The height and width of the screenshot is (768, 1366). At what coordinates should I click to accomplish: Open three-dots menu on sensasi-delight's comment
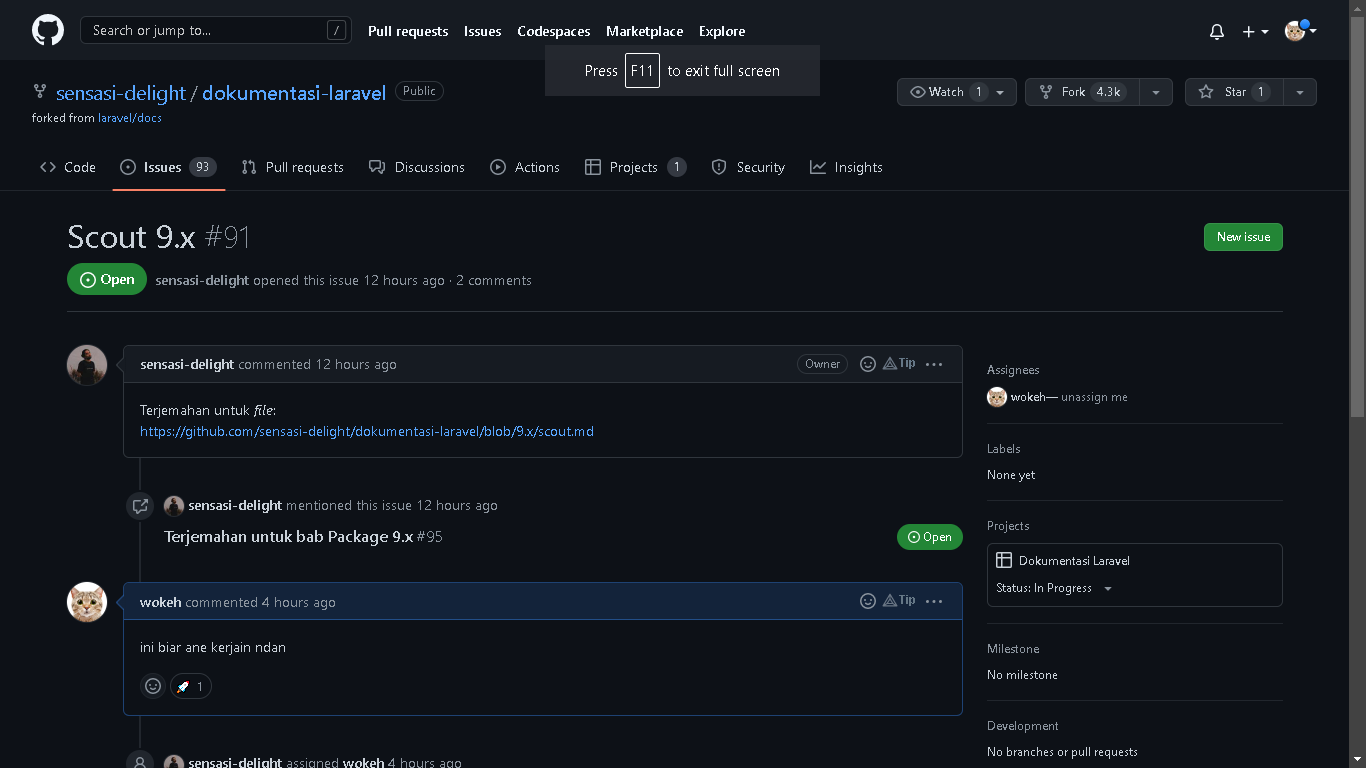934,364
